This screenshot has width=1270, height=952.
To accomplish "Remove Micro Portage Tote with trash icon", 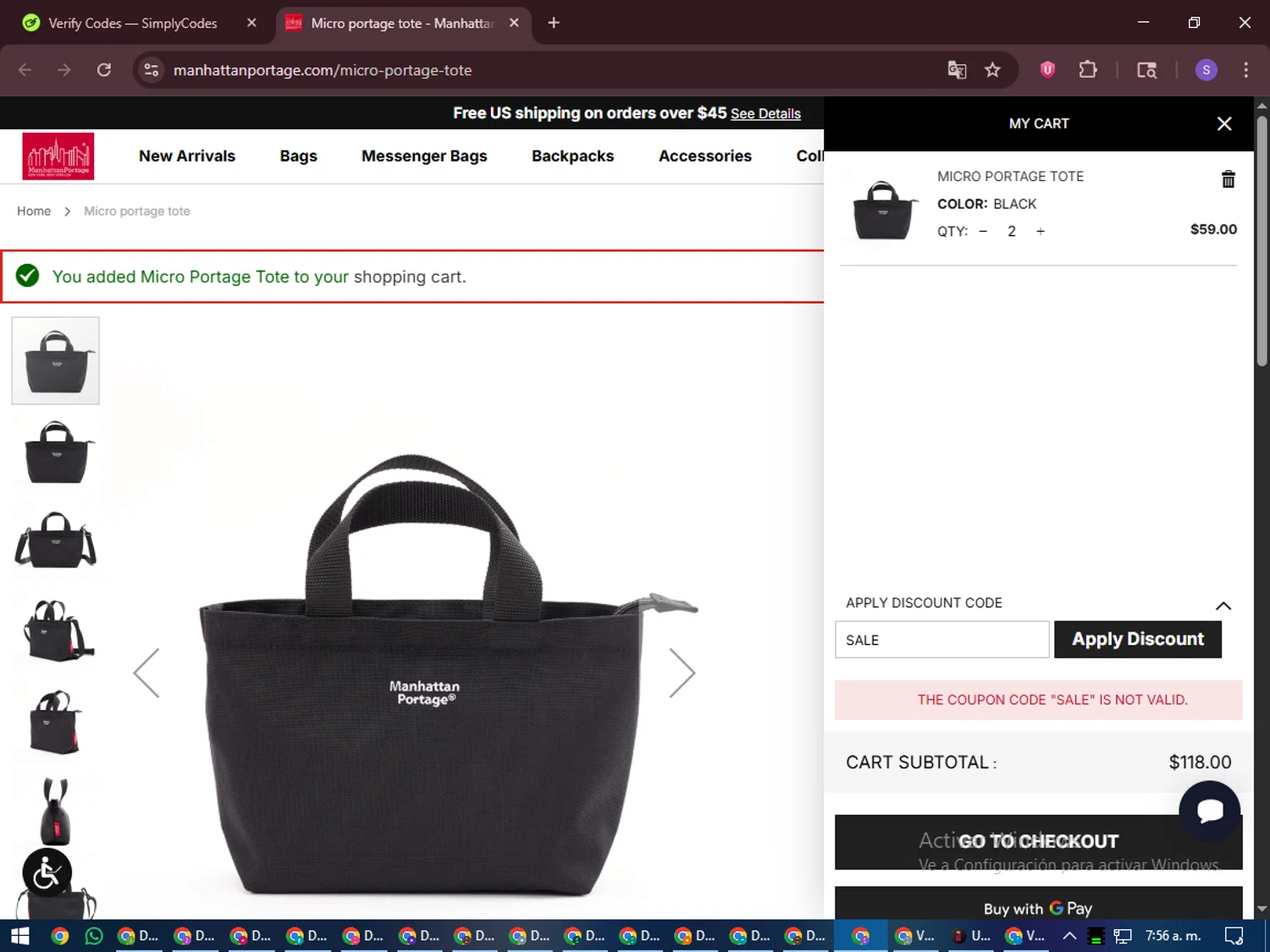I will click(x=1229, y=179).
